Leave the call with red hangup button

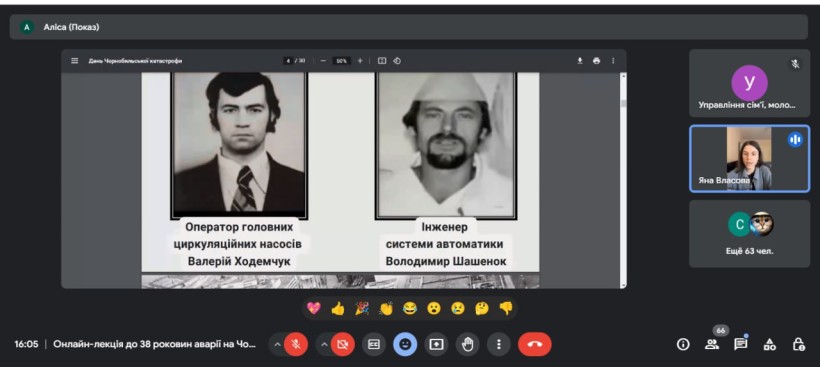(x=534, y=345)
